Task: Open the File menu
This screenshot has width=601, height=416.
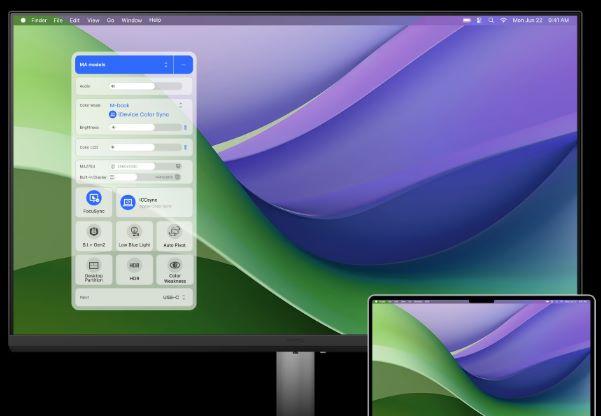Action: click(58, 20)
